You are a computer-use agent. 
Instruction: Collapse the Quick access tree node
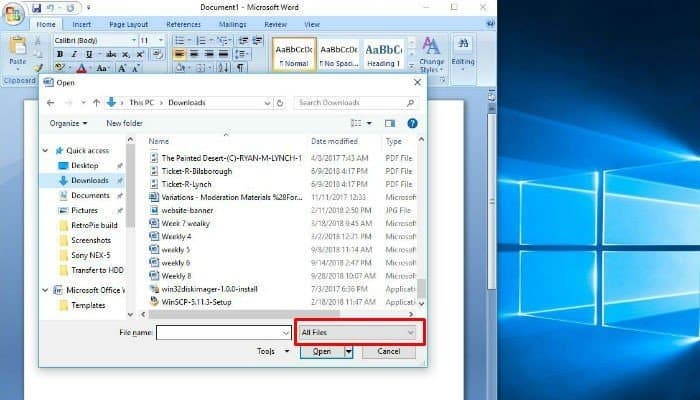[45, 150]
